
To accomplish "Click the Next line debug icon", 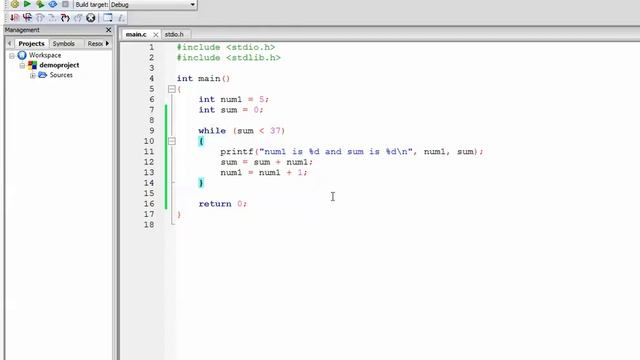I will pyautogui.click(x=40, y=18).
